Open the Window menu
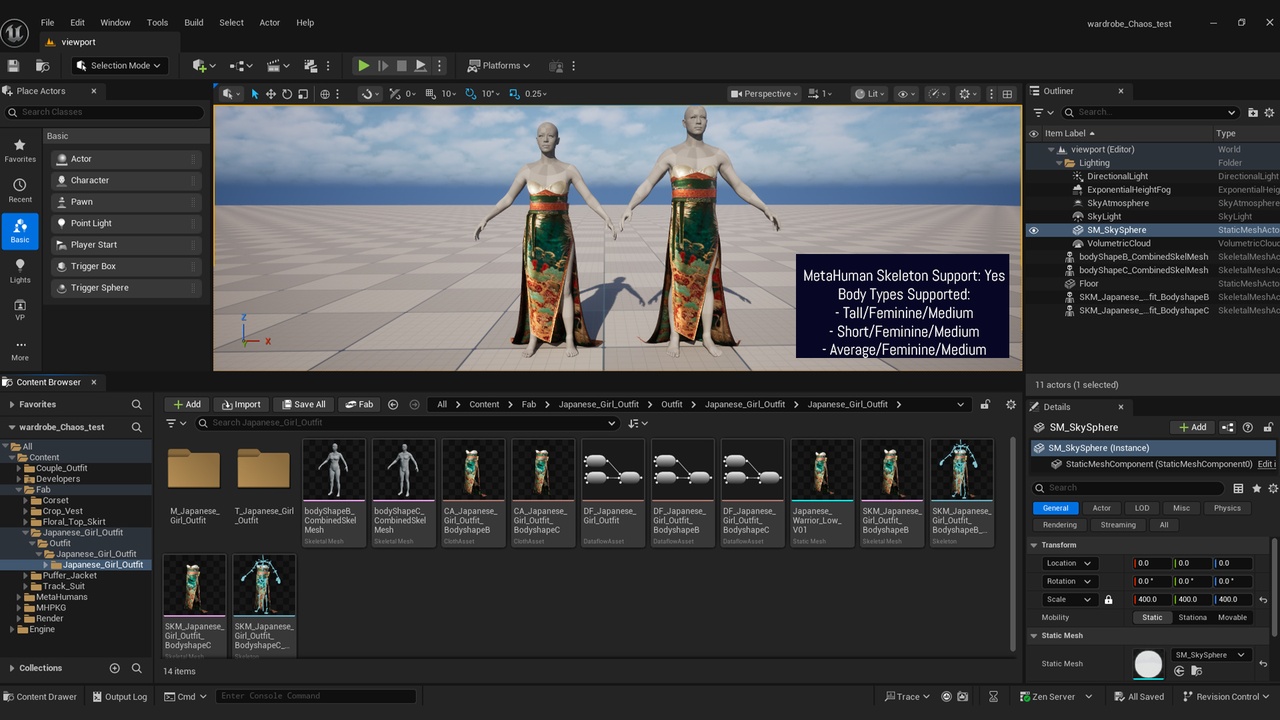 (115, 22)
